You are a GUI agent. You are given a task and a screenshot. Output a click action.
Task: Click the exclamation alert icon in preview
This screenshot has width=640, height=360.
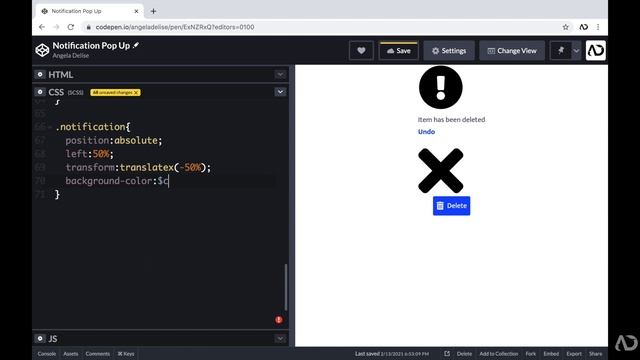tap(440, 87)
